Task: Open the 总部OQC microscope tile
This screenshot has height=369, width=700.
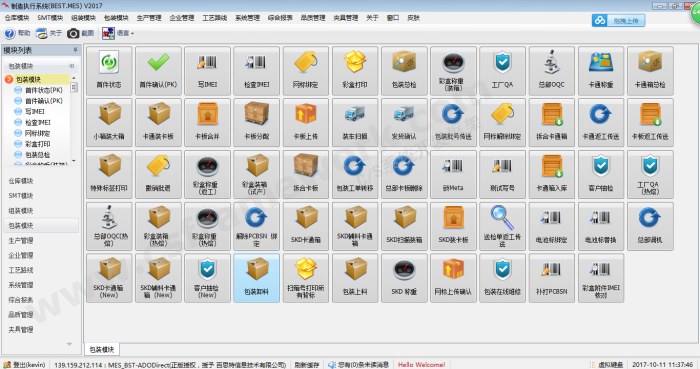Action: click(552, 70)
